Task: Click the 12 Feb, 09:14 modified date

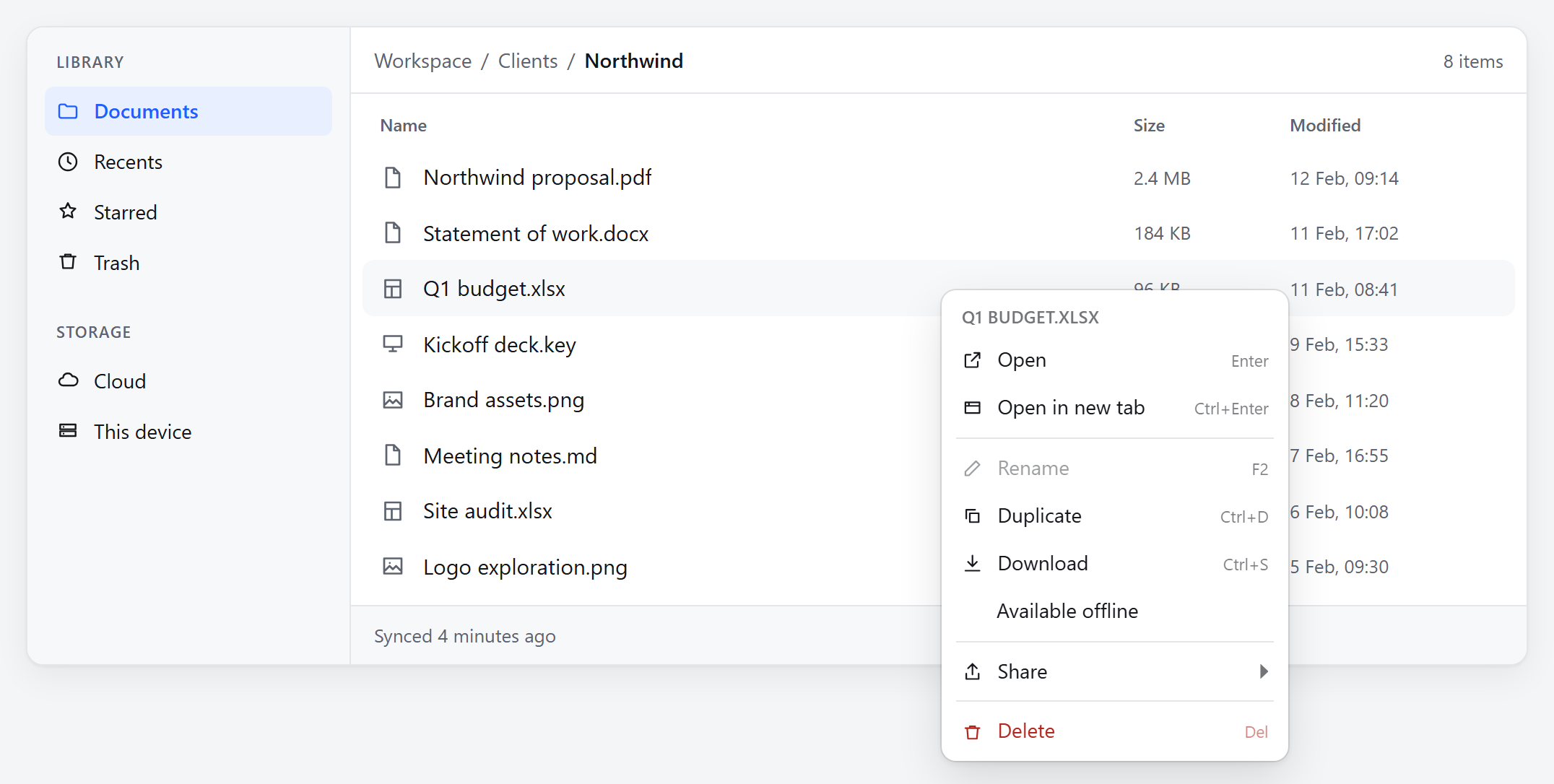Action: [x=1345, y=178]
